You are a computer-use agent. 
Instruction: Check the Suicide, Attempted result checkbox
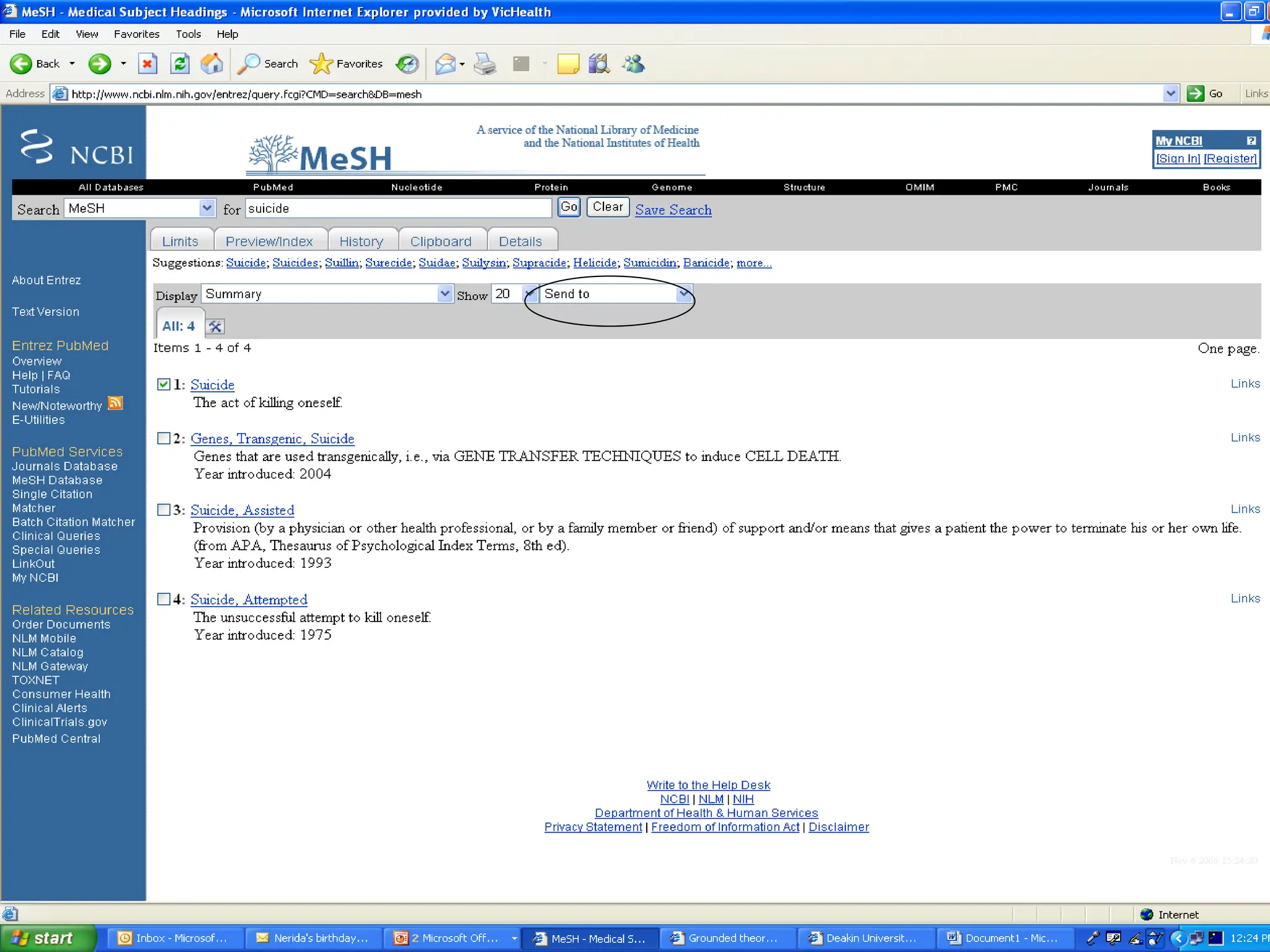click(x=164, y=599)
